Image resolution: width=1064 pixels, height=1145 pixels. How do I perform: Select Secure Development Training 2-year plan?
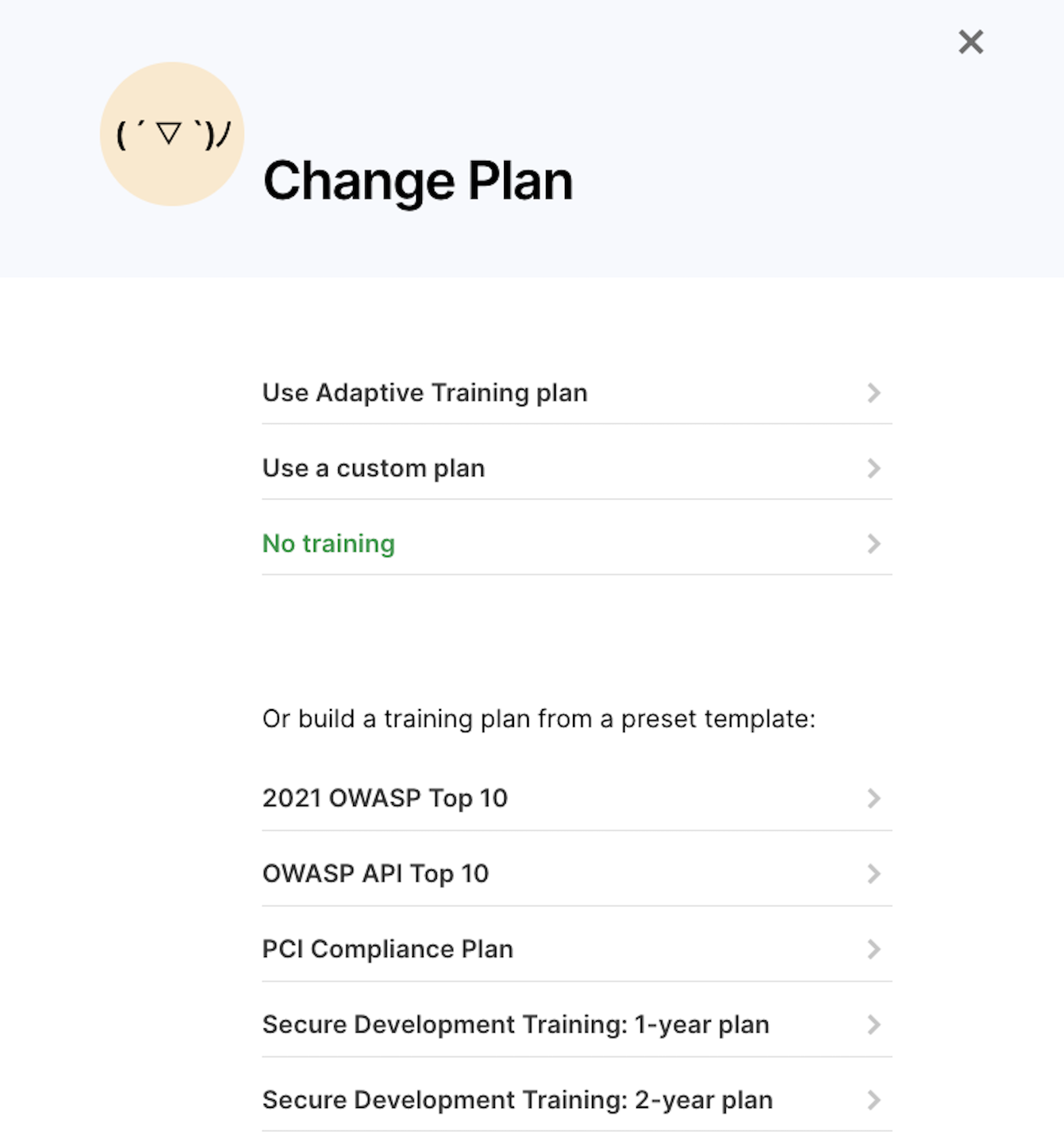pos(517,1101)
